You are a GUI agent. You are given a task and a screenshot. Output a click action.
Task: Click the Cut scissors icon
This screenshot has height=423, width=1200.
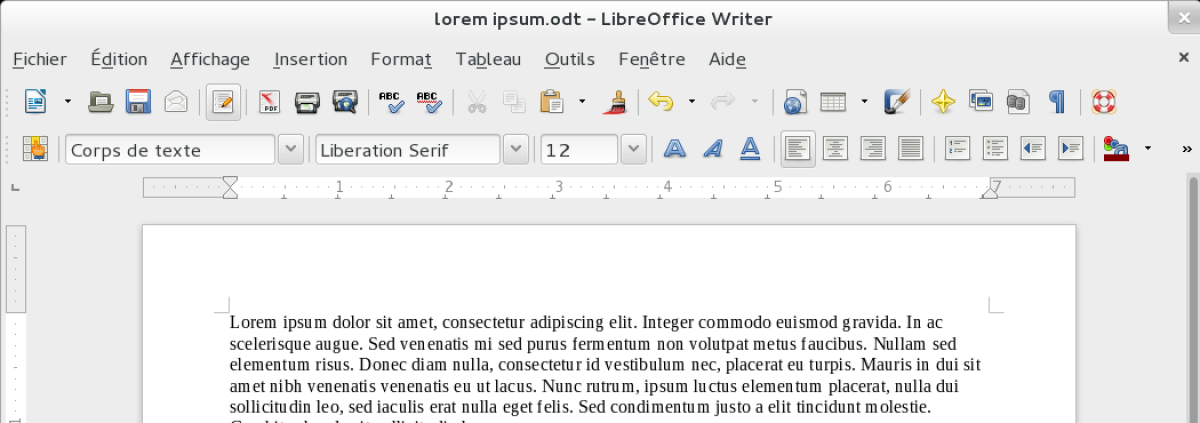pos(477,101)
